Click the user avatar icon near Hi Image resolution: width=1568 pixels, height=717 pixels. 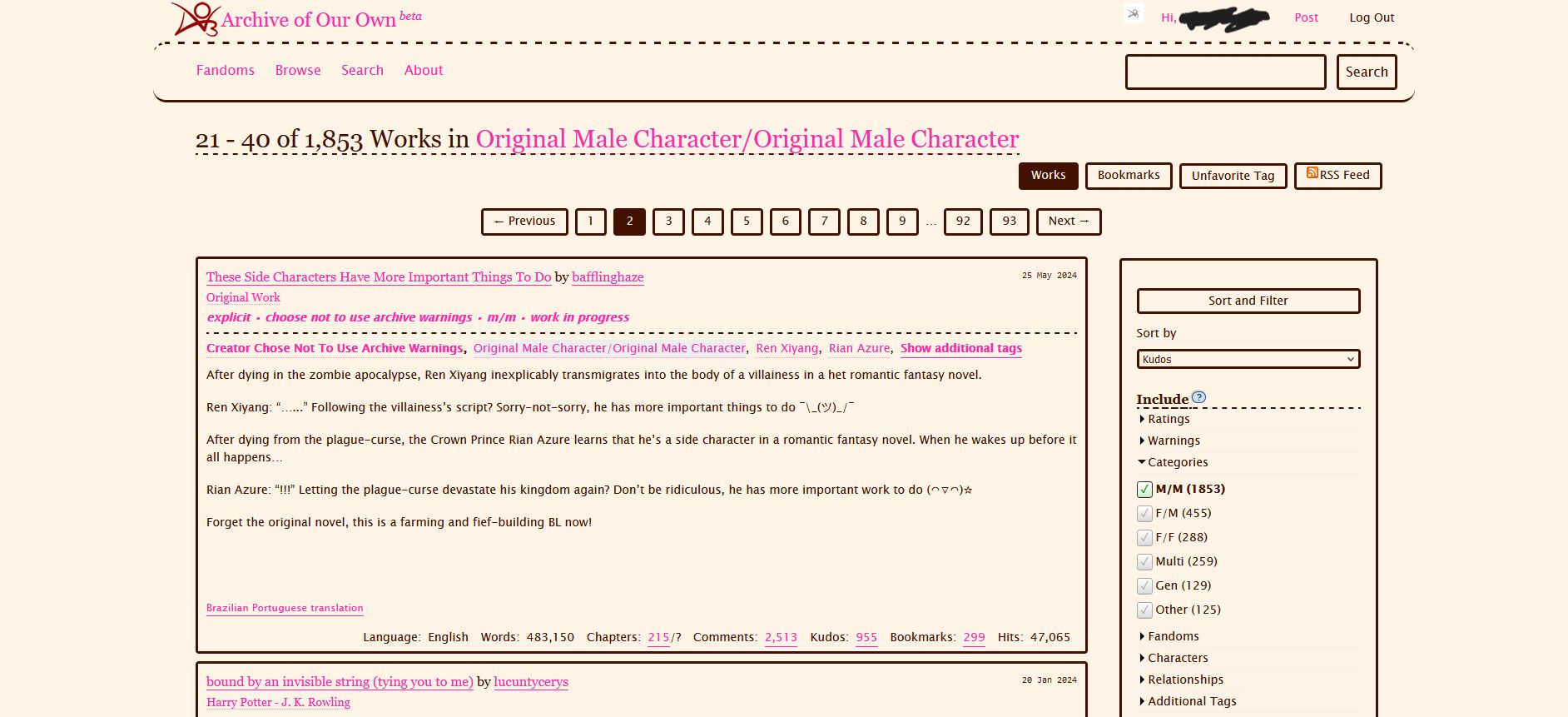pos(1134,13)
